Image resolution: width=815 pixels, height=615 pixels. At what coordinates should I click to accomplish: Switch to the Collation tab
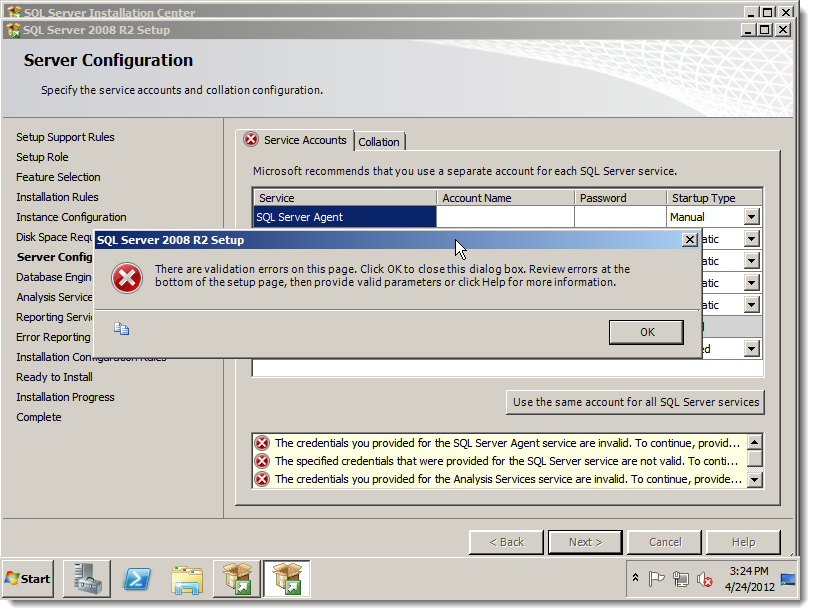[379, 142]
